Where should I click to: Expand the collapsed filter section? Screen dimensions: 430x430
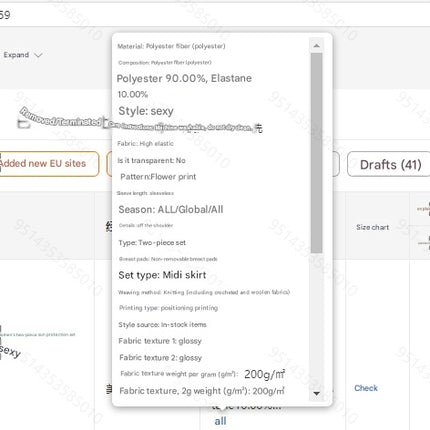coord(23,55)
